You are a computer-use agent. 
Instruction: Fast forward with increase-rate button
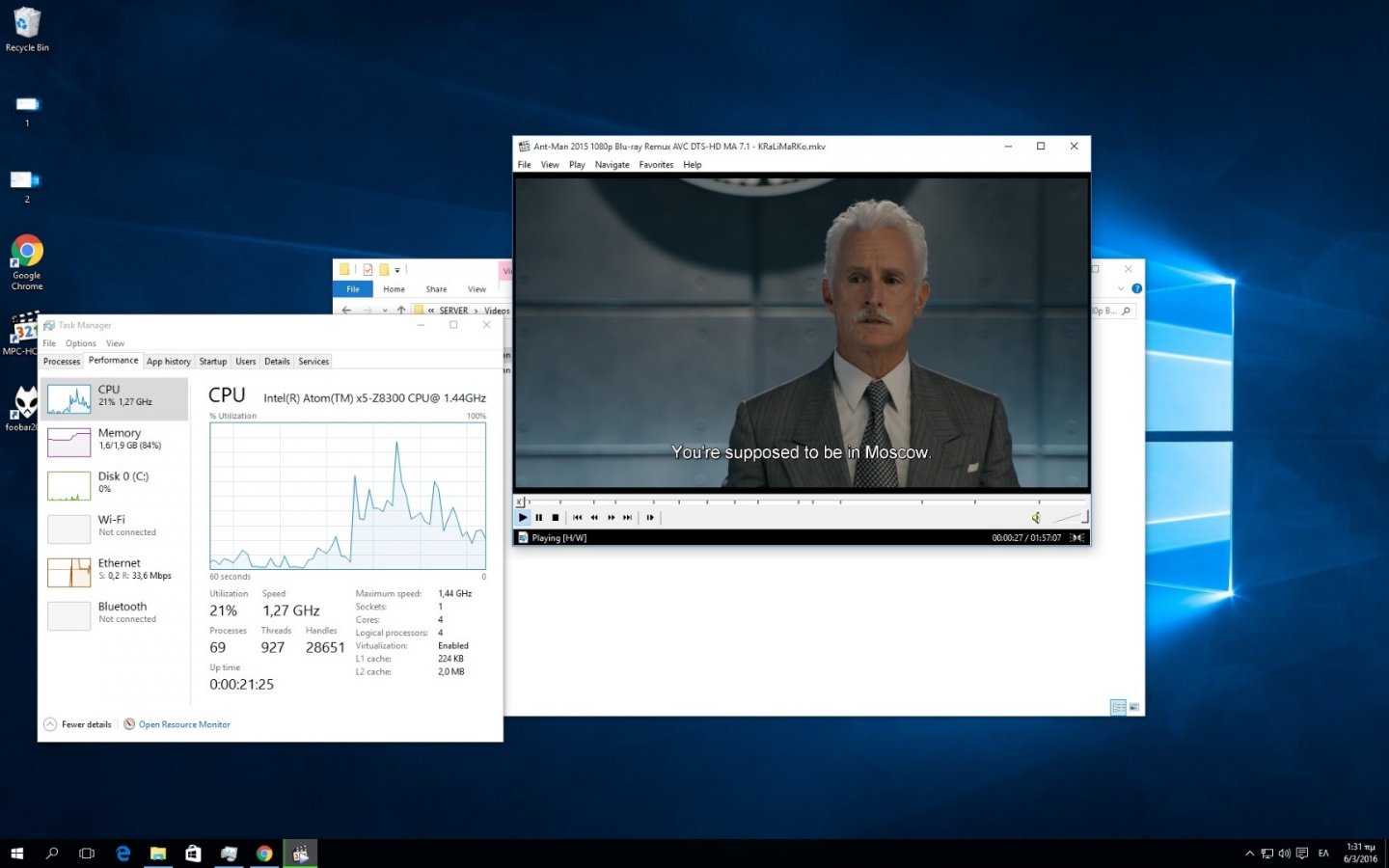612,518
